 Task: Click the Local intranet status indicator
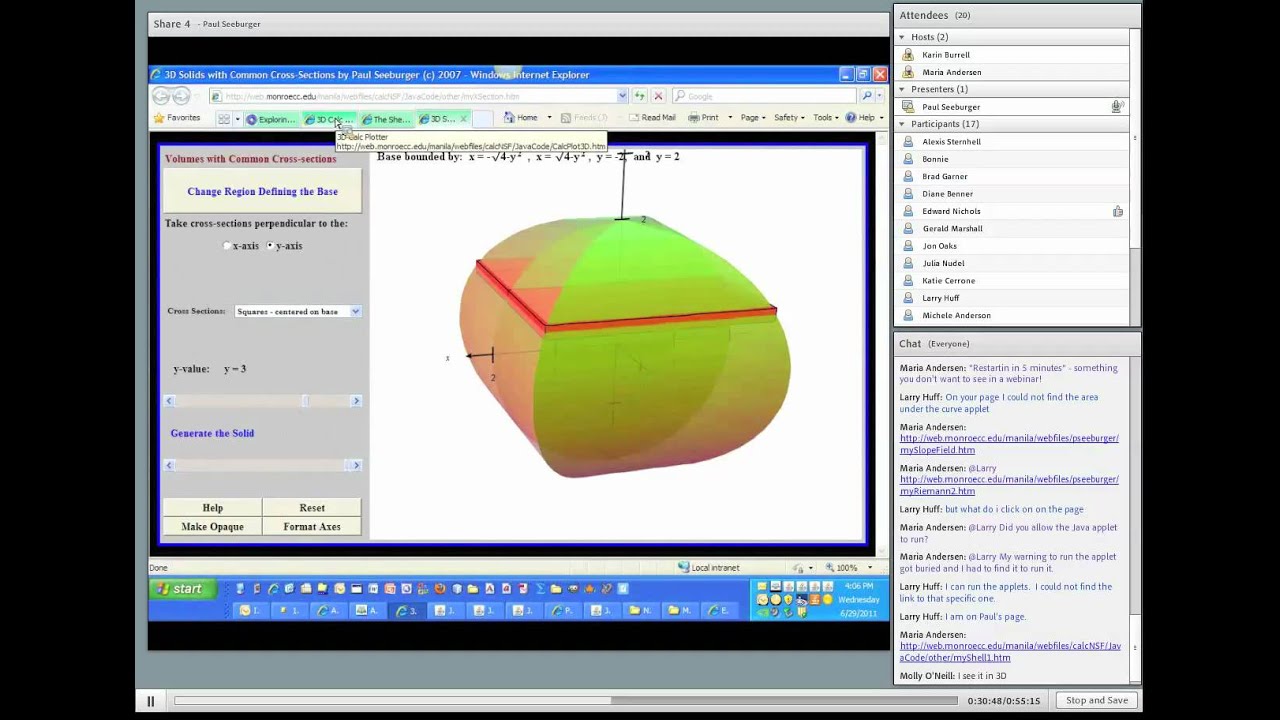pyautogui.click(x=709, y=568)
